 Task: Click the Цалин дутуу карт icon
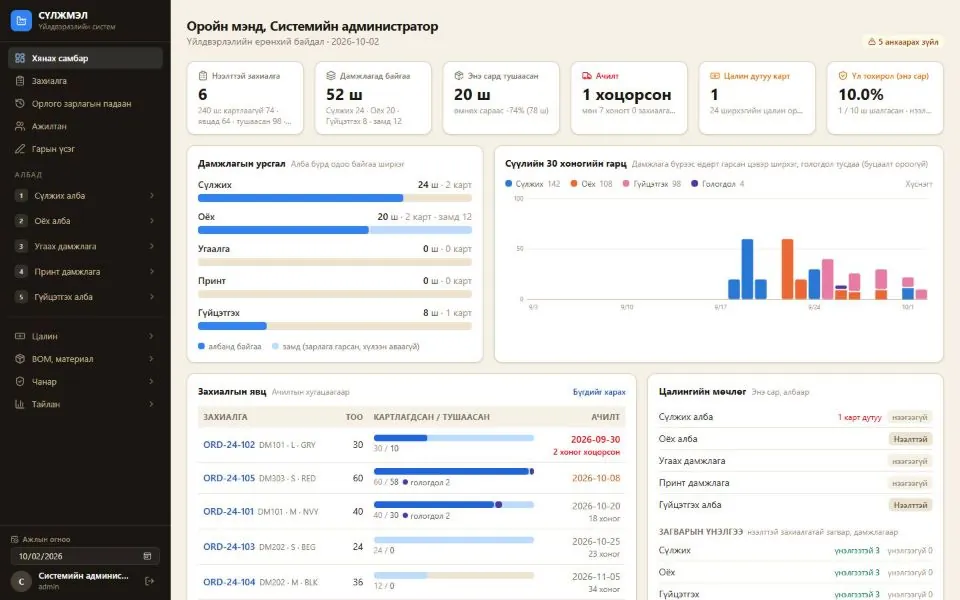point(714,76)
